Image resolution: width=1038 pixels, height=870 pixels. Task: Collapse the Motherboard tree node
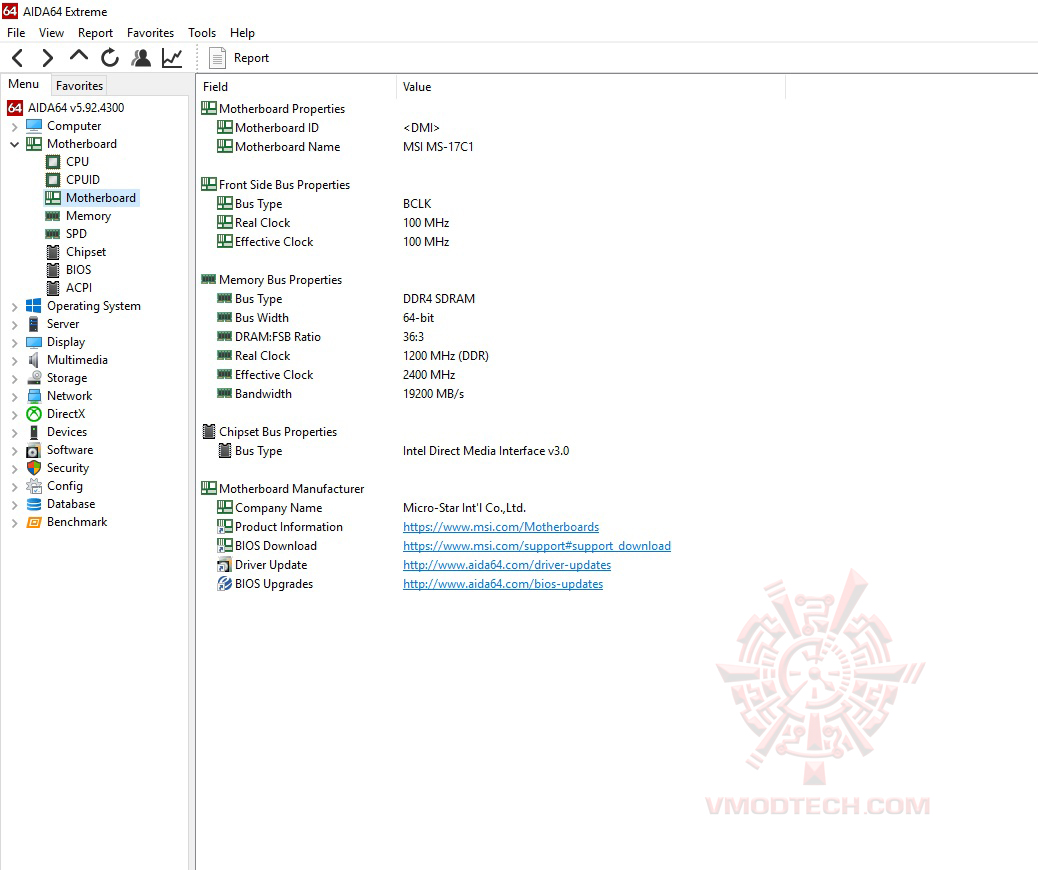point(12,143)
